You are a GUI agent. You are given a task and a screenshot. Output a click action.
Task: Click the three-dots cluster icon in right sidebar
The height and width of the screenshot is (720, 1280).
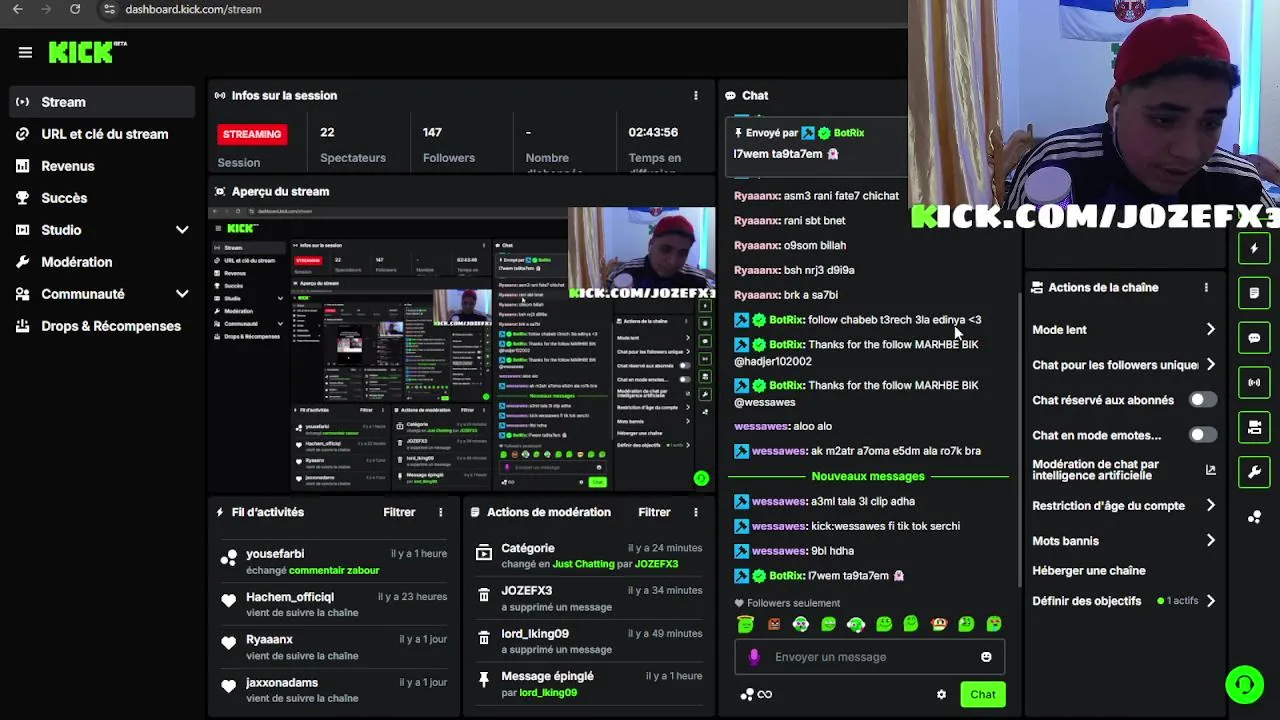(x=1254, y=517)
